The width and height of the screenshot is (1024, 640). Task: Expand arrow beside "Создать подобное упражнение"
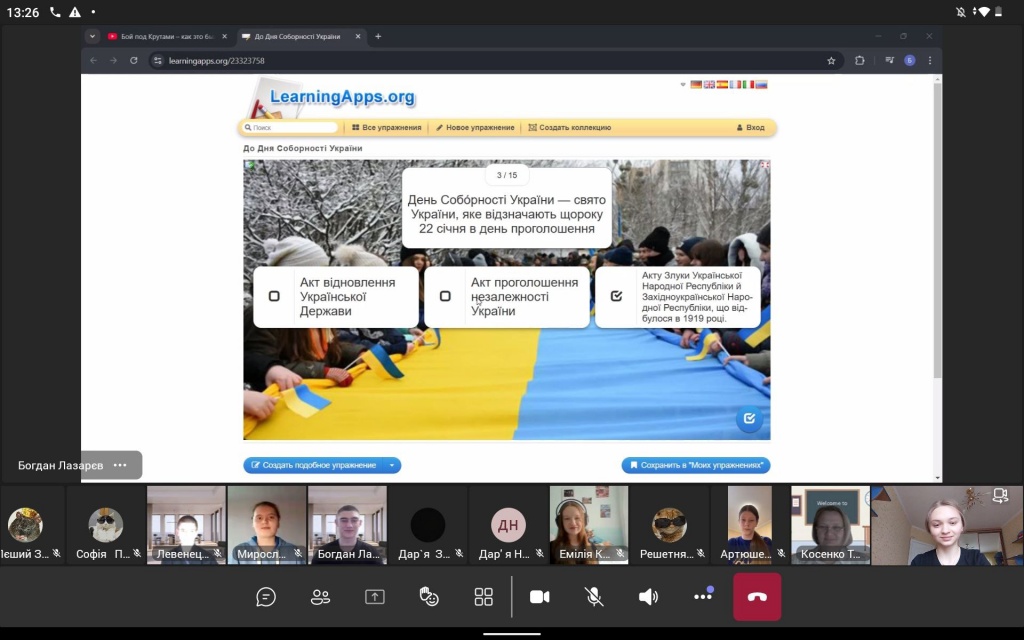[x=394, y=465]
